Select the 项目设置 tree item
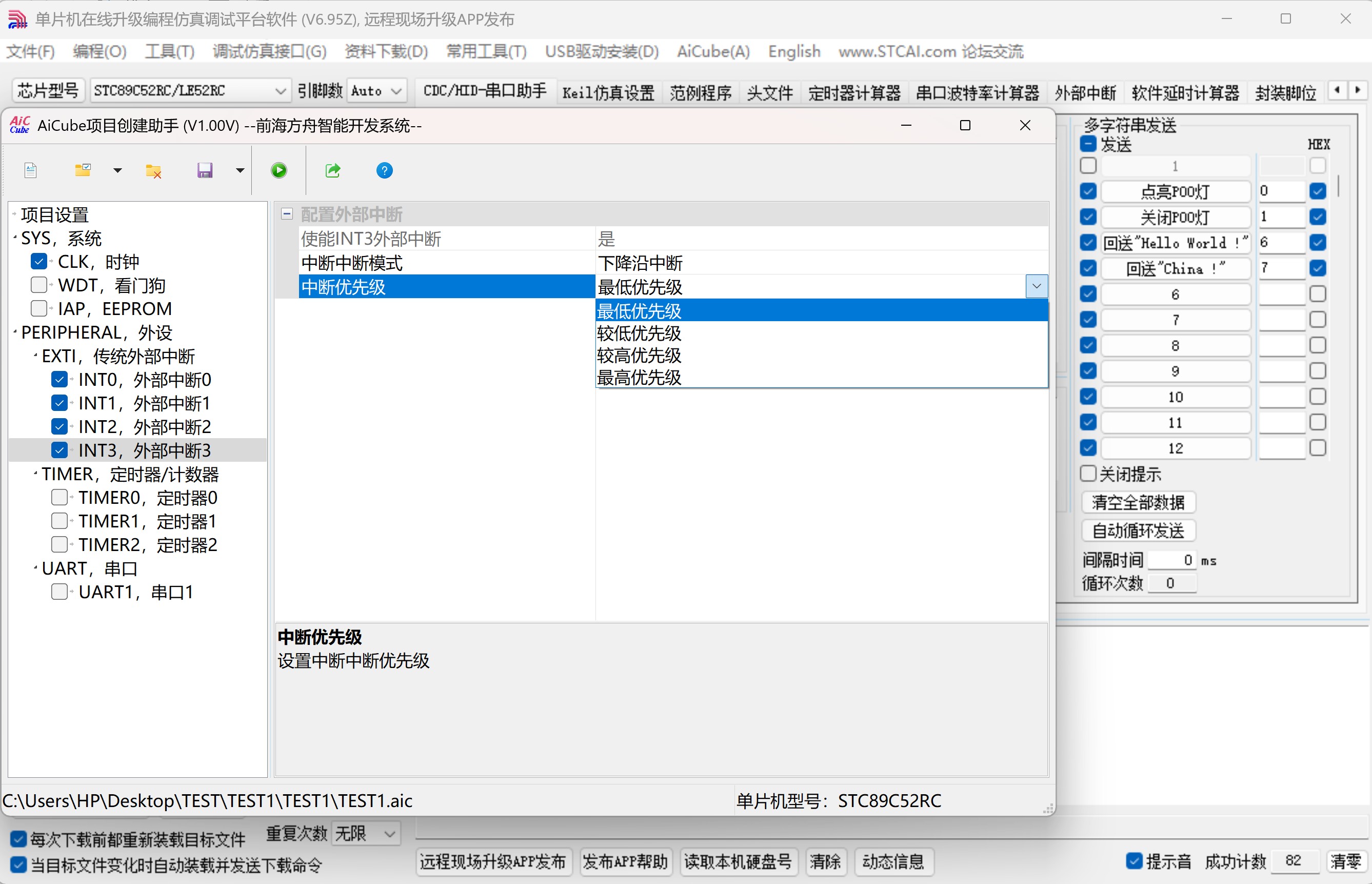 [x=55, y=214]
